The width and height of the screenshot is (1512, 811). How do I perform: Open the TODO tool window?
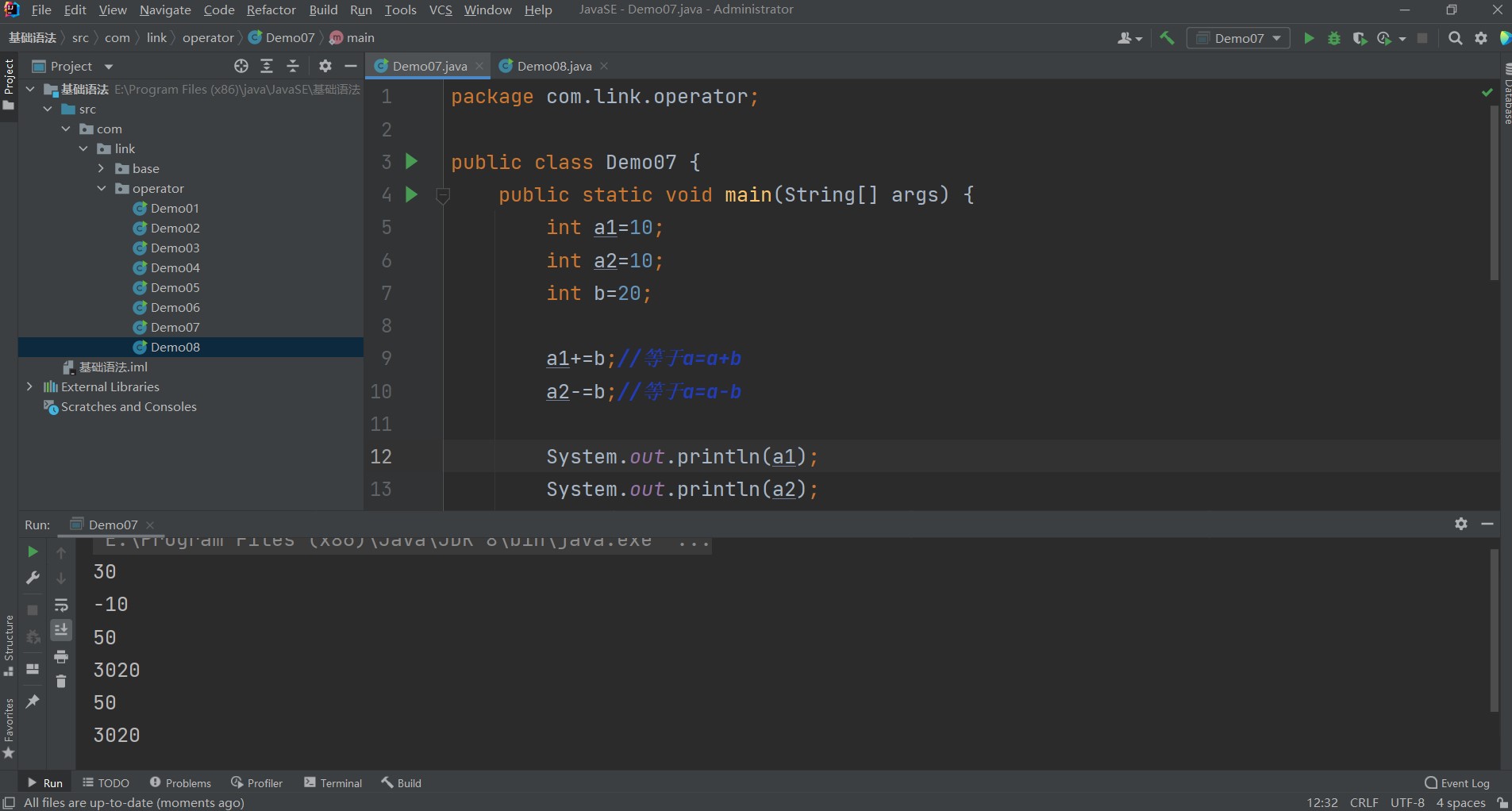pos(106,782)
